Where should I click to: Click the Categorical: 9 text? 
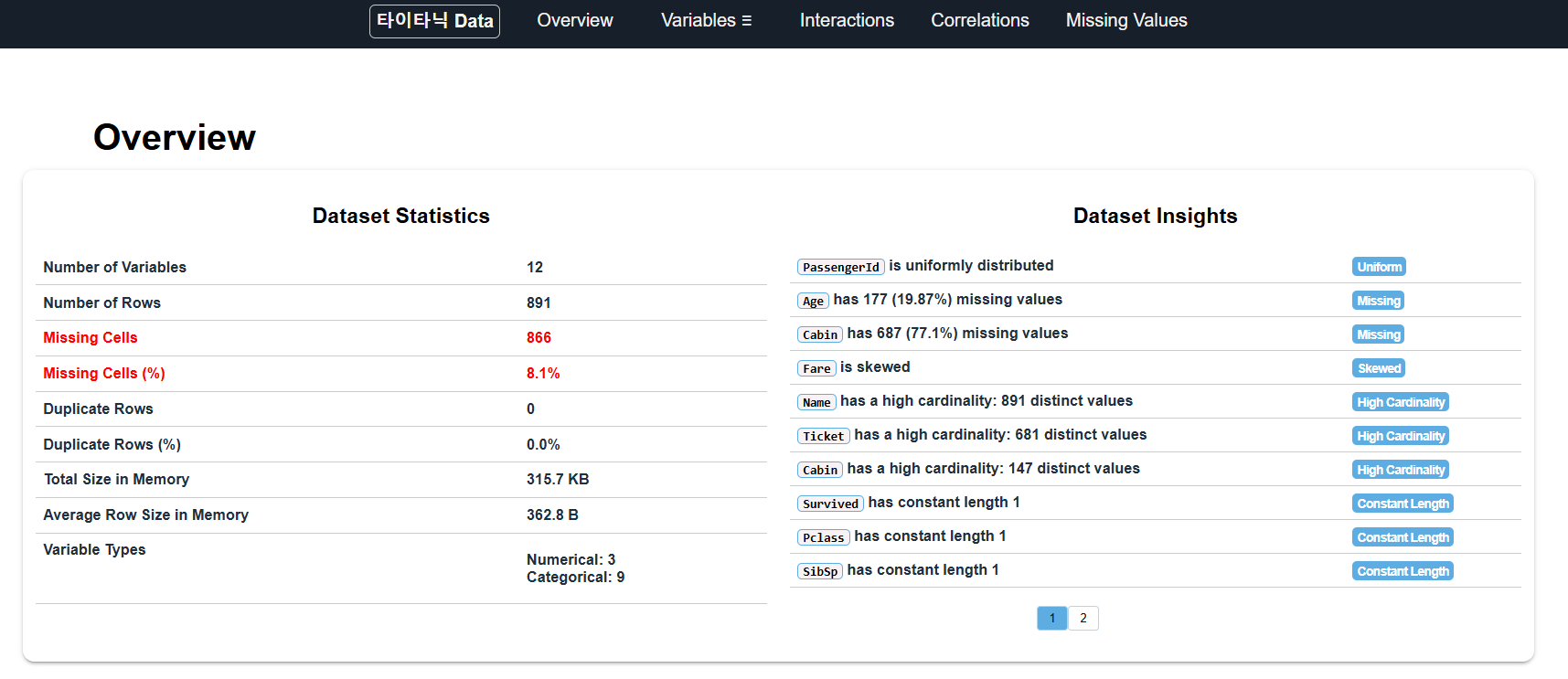(575, 578)
